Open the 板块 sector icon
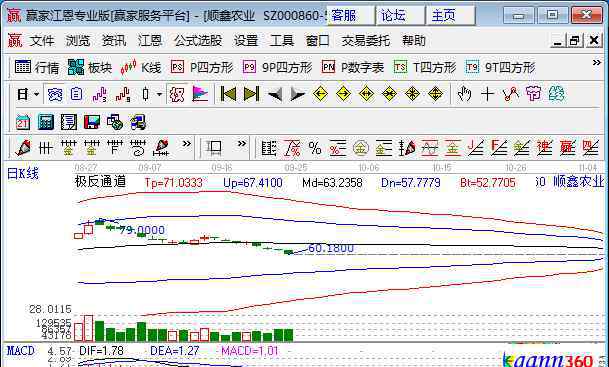This screenshot has width=609, height=367. (89, 68)
